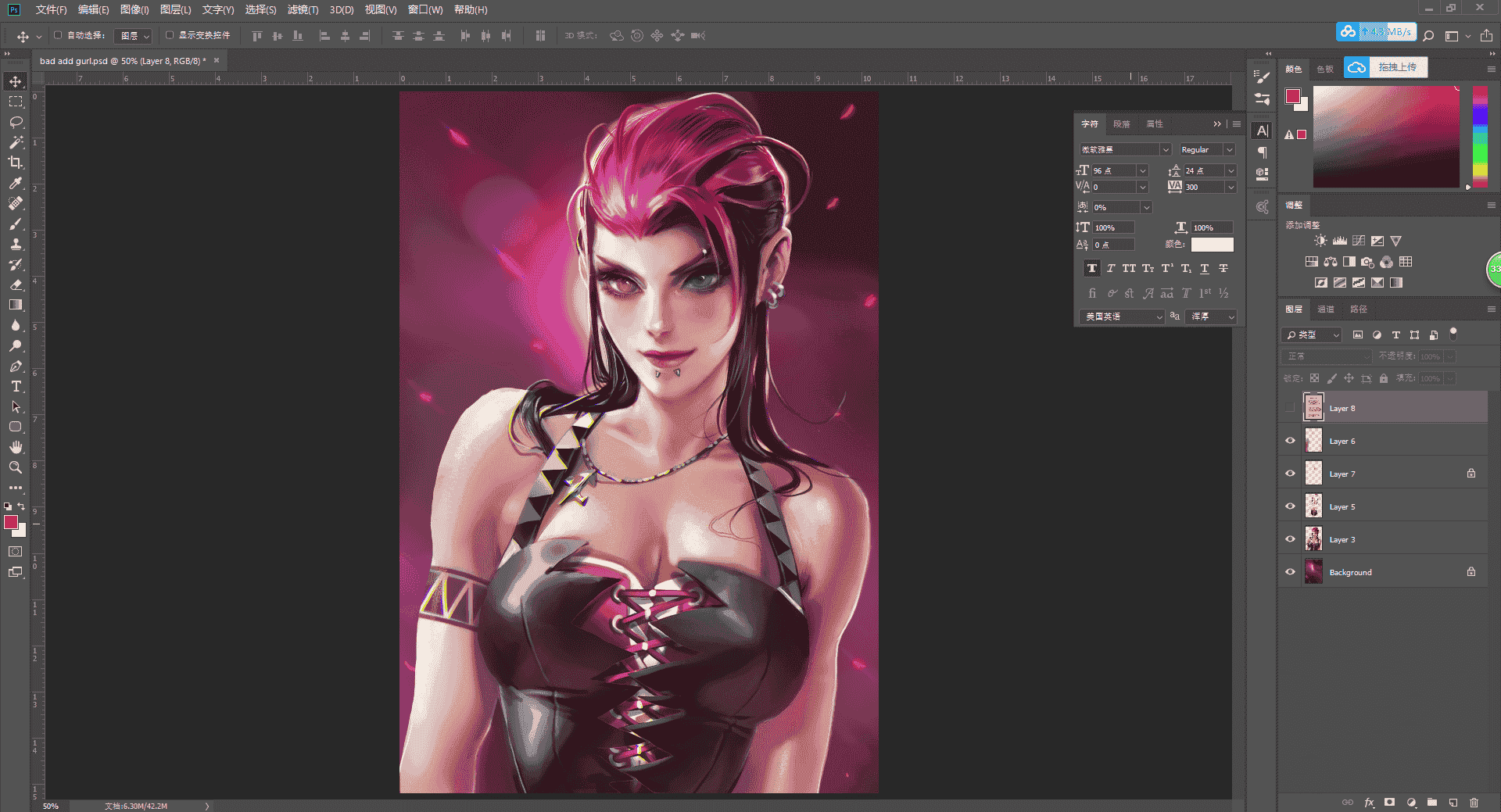This screenshot has height=812, width=1501.
Task: Open the layer filter type dropdown
Action: point(1312,334)
